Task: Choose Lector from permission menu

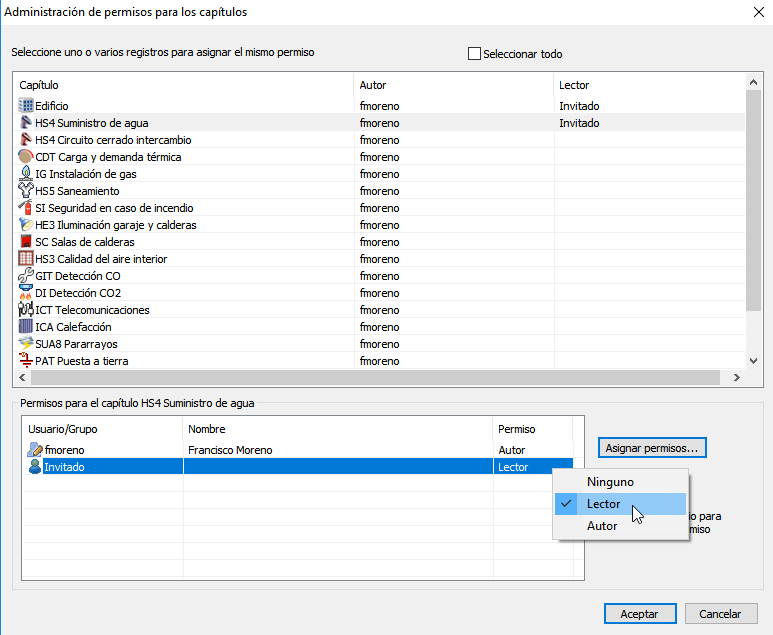Action: pos(621,504)
